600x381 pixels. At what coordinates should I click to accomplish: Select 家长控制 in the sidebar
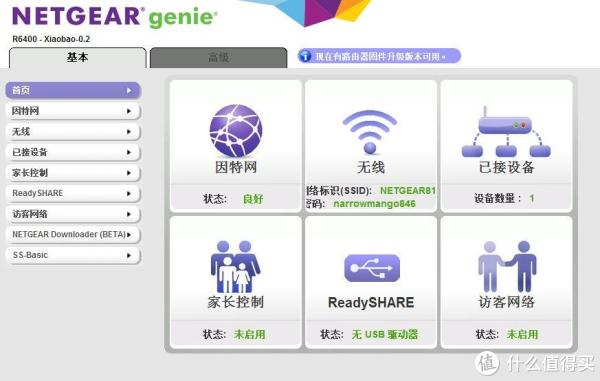[x=73, y=173]
